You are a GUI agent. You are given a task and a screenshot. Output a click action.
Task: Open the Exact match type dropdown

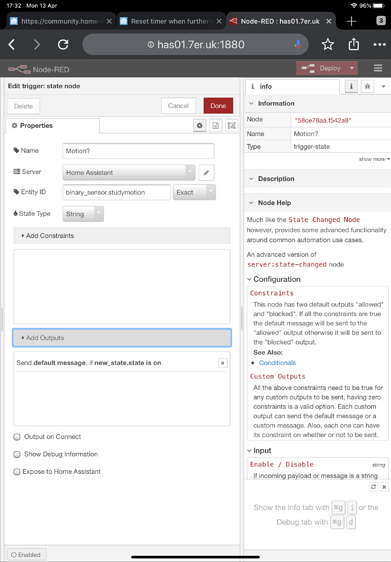pos(194,192)
